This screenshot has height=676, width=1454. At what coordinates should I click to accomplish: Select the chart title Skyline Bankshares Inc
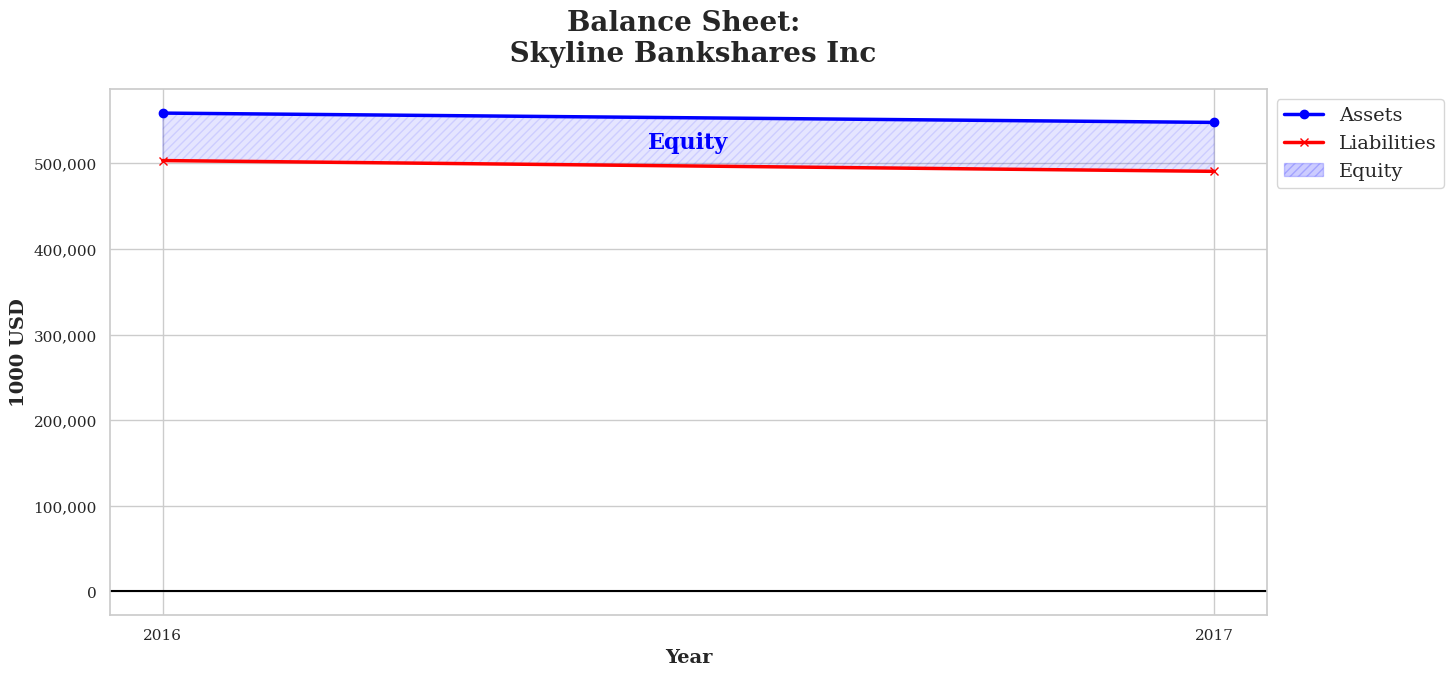692,53
